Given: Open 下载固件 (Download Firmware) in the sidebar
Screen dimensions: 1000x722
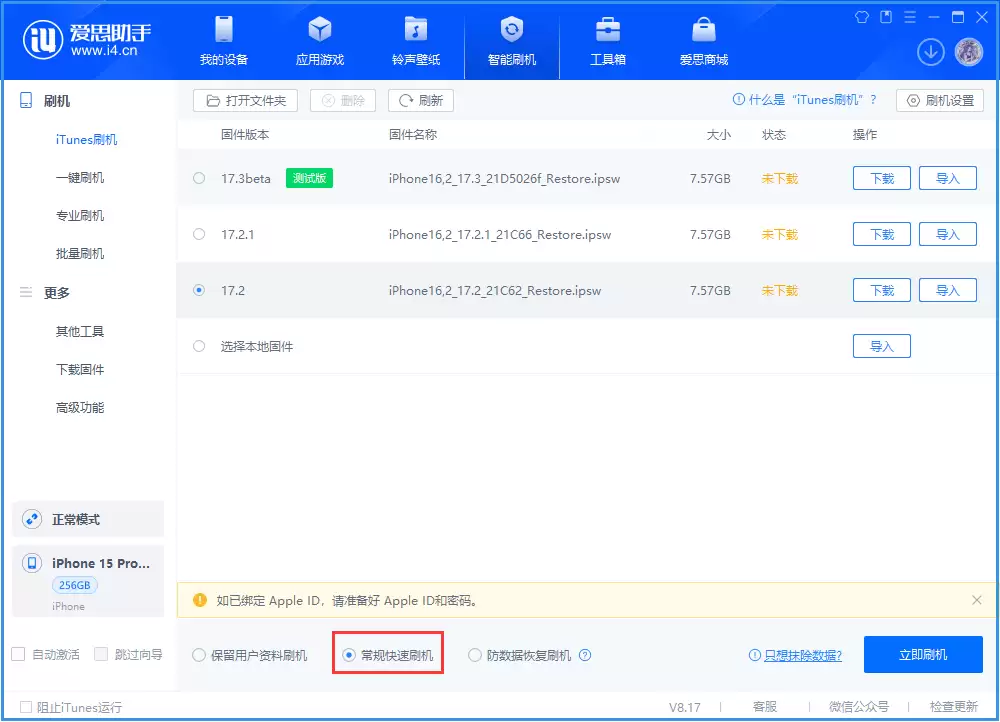Looking at the screenshot, I should [x=80, y=369].
